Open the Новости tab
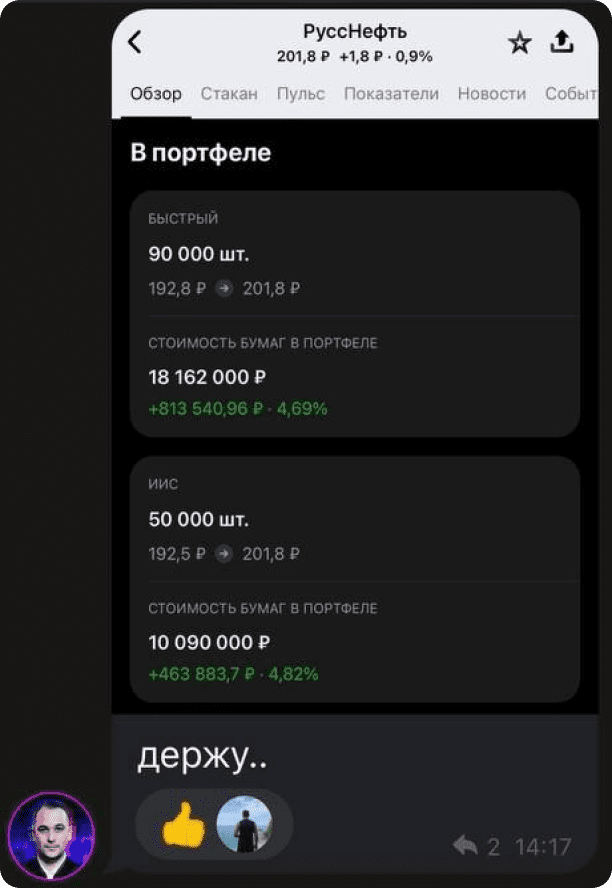The image size is (612, 888). [491, 94]
